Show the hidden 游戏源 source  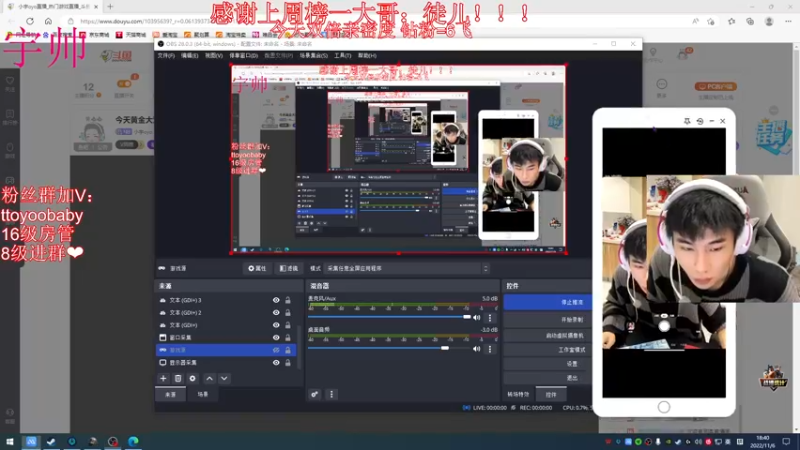pos(276,350)
